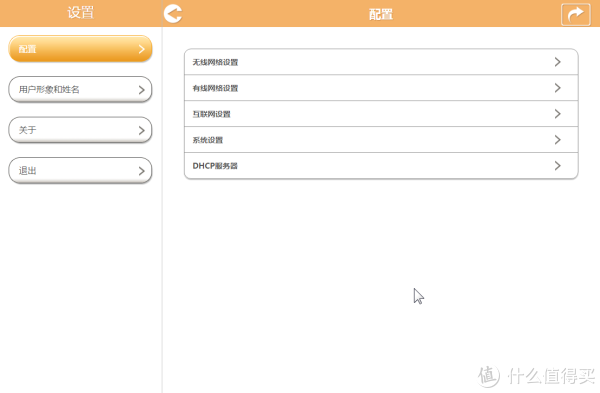The height and width of the screenshot is (393, 600).
Task: Click chevron on 互联网设置 row
Action: tap(558, 114)
